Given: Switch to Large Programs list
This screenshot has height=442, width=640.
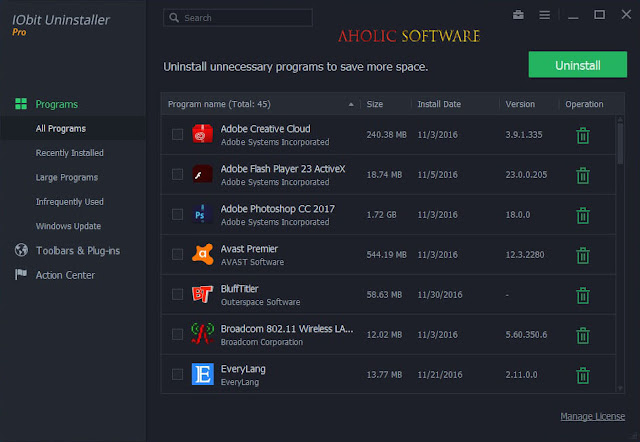Looking at the screenshot, I should [67, 178].
